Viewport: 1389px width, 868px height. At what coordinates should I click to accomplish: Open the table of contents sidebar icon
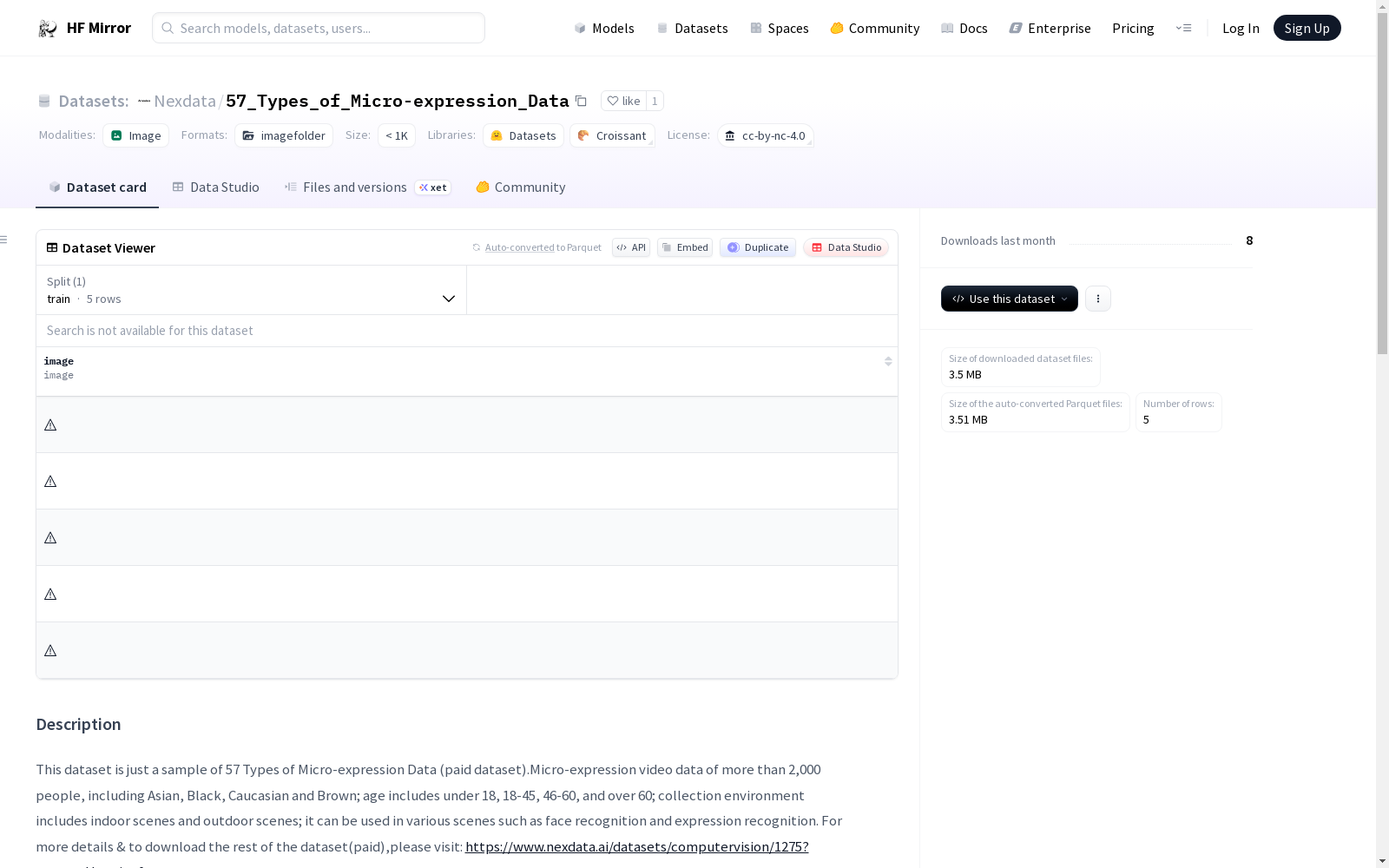click(x=4, y=240)
